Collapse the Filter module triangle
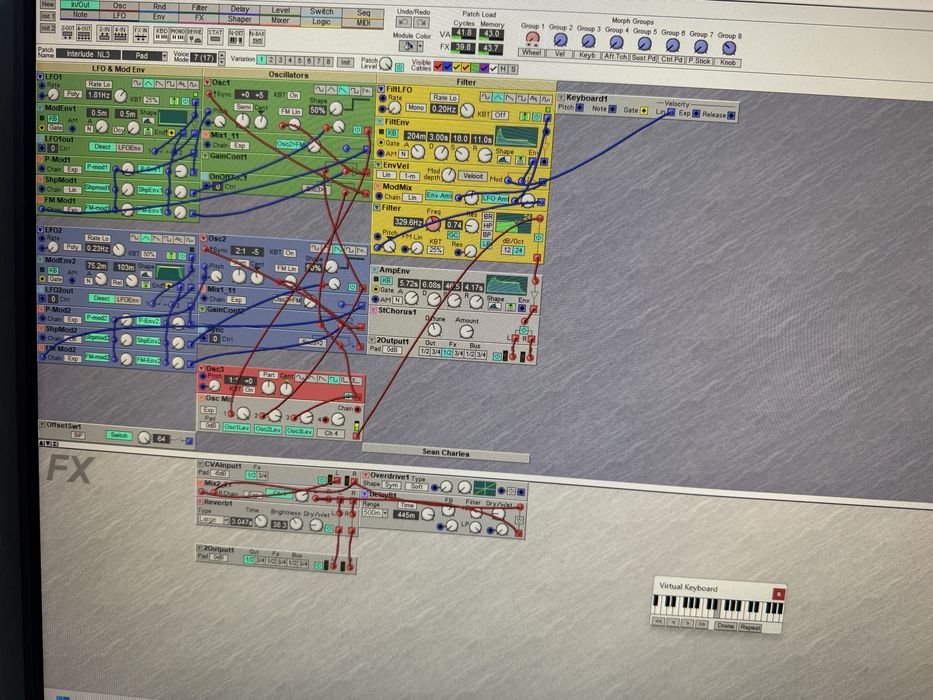 377,207
